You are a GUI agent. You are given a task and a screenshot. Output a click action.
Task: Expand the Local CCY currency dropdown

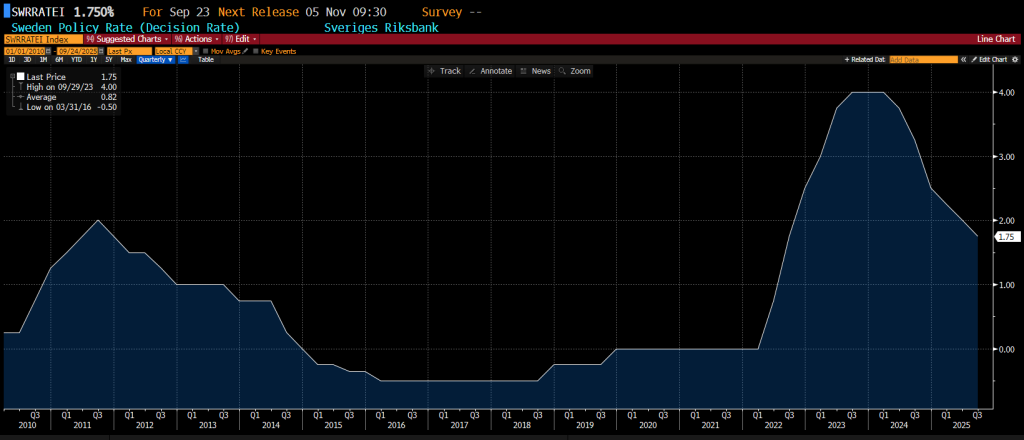pos(176,50)
